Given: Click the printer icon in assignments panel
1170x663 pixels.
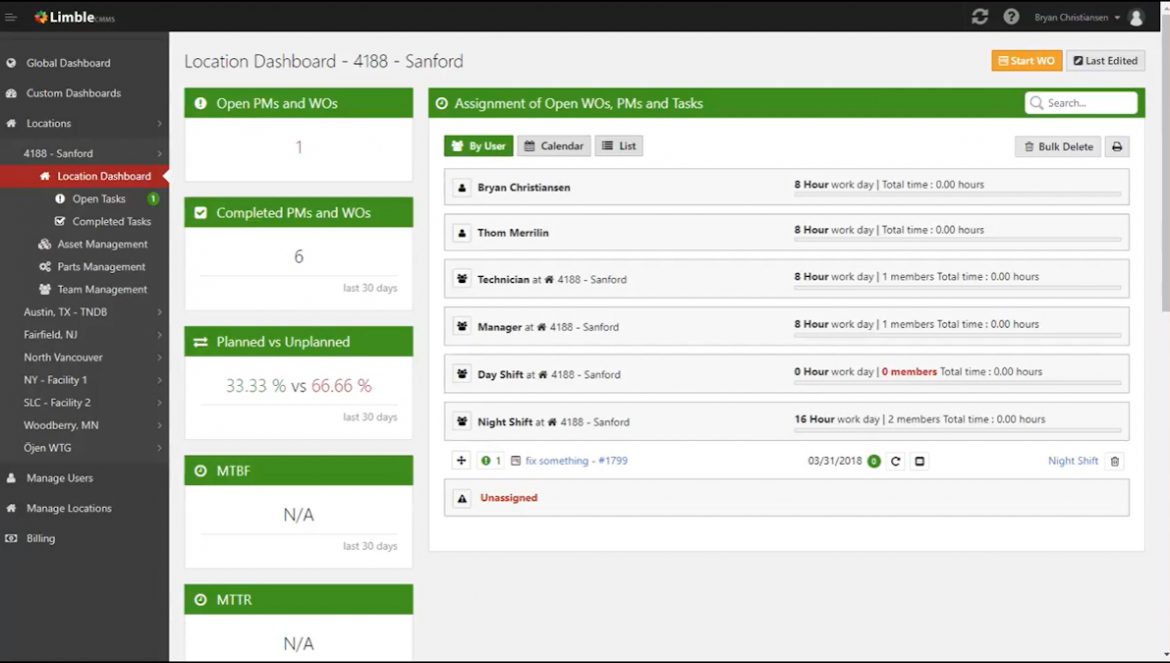Looking at the screenshot, I should click(1117, 146).
